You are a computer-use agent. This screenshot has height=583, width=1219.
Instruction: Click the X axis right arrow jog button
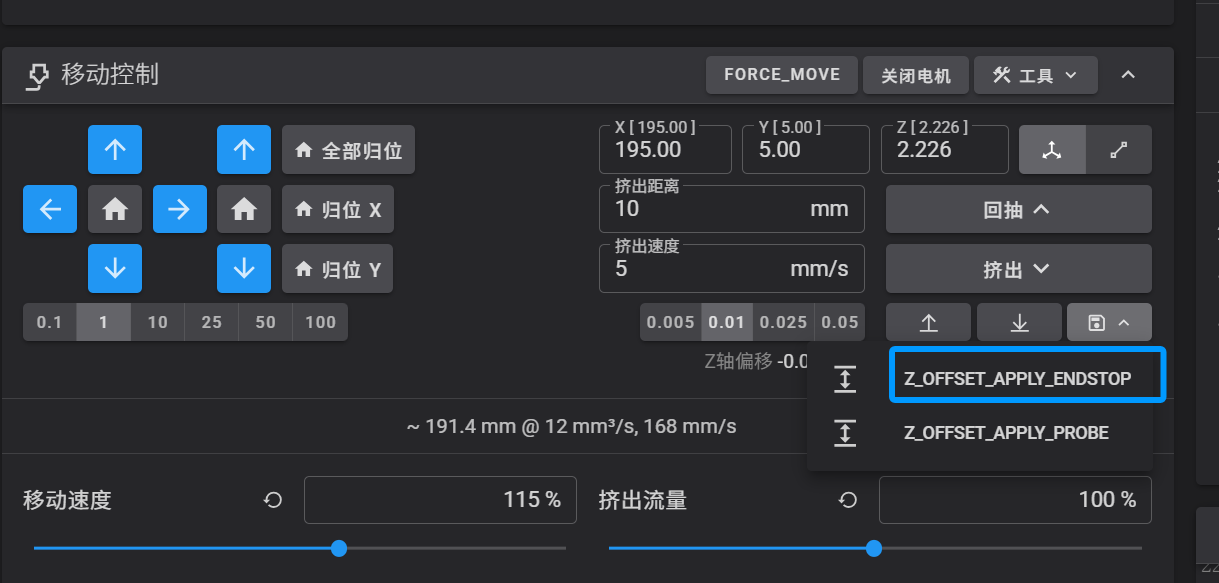point(179,209)
